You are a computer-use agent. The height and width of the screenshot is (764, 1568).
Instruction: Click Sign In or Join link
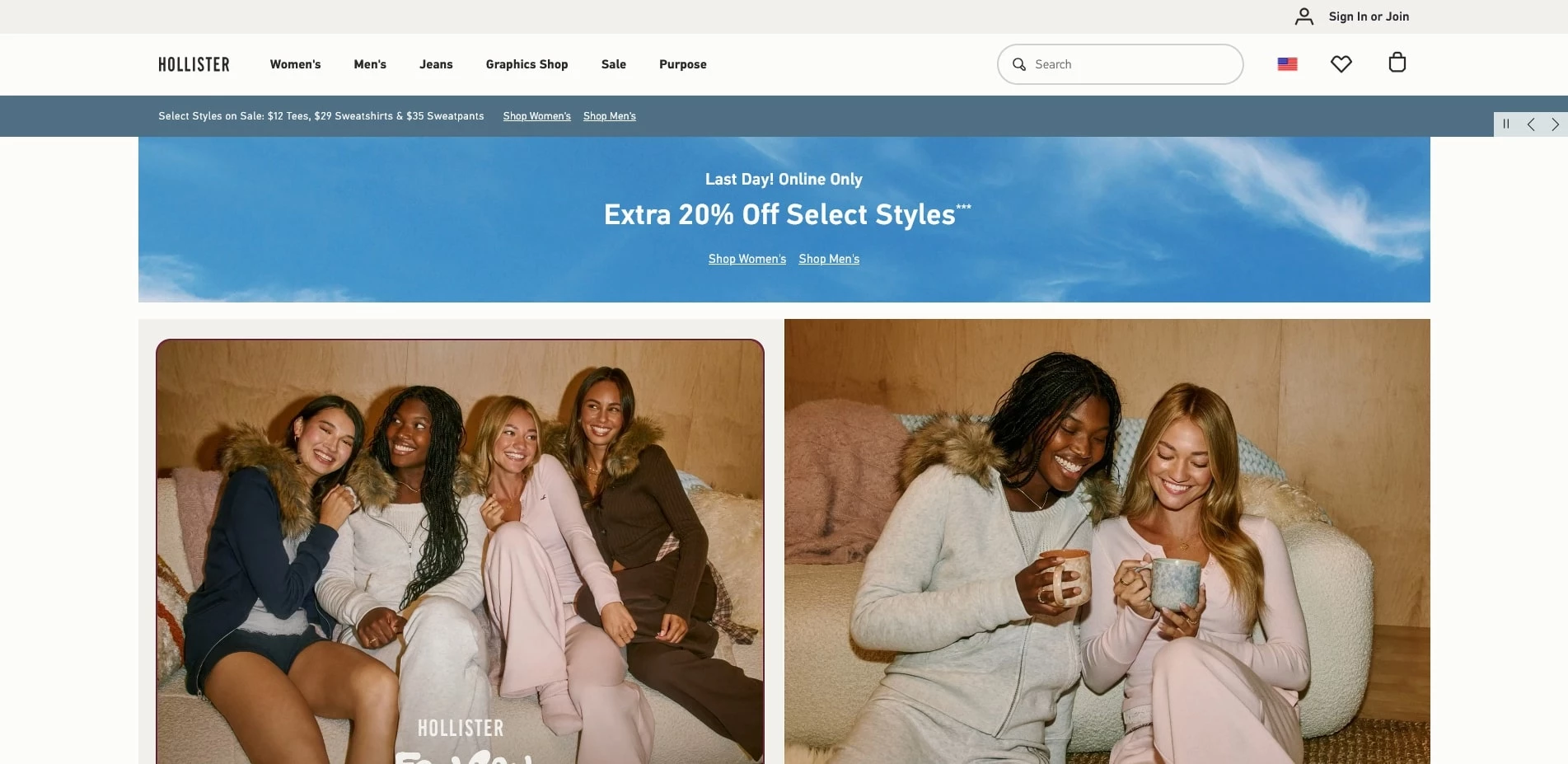[x=1369, y=16]
